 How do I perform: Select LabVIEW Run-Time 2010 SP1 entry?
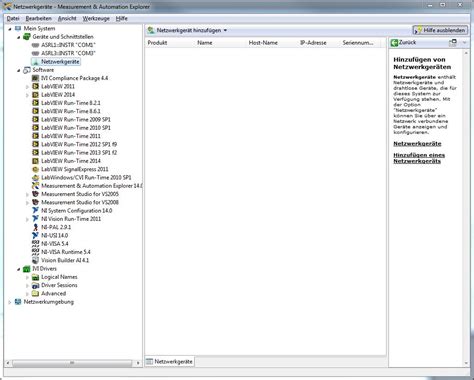point(76,128)
